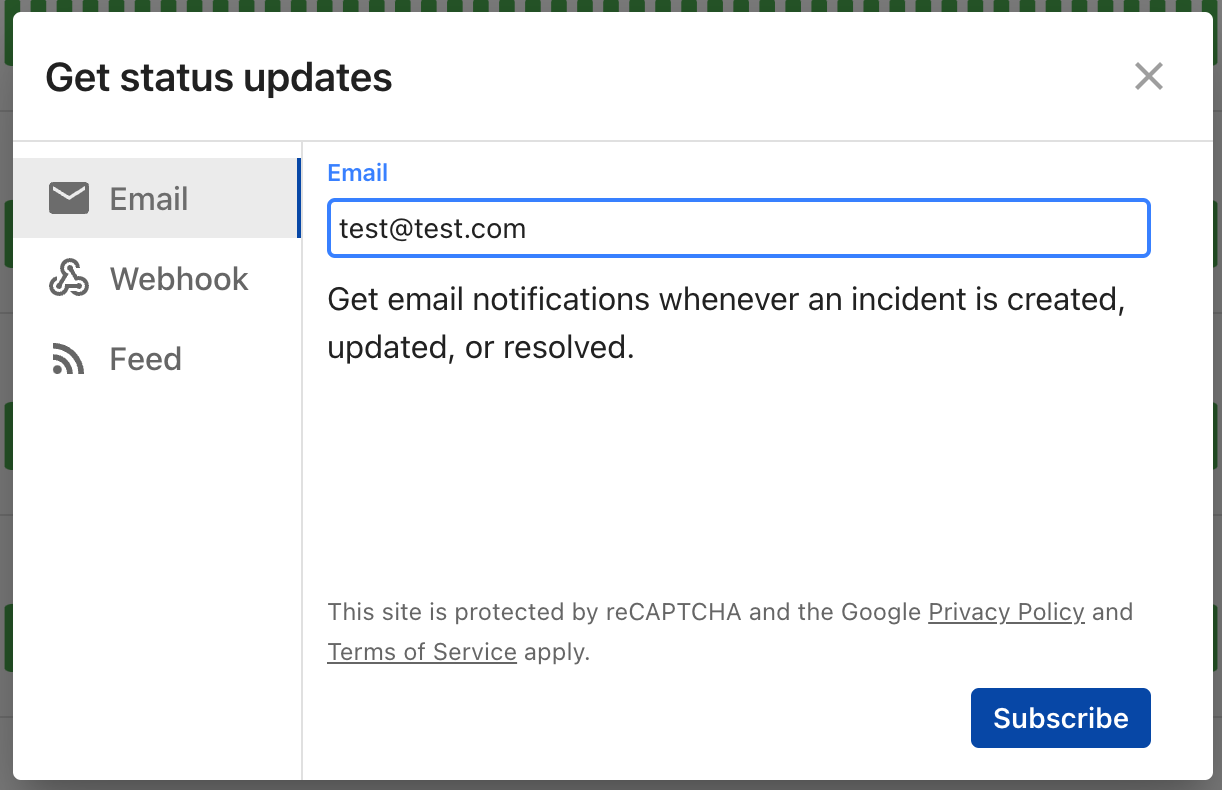Click the blue Subscribe button

1061,718
